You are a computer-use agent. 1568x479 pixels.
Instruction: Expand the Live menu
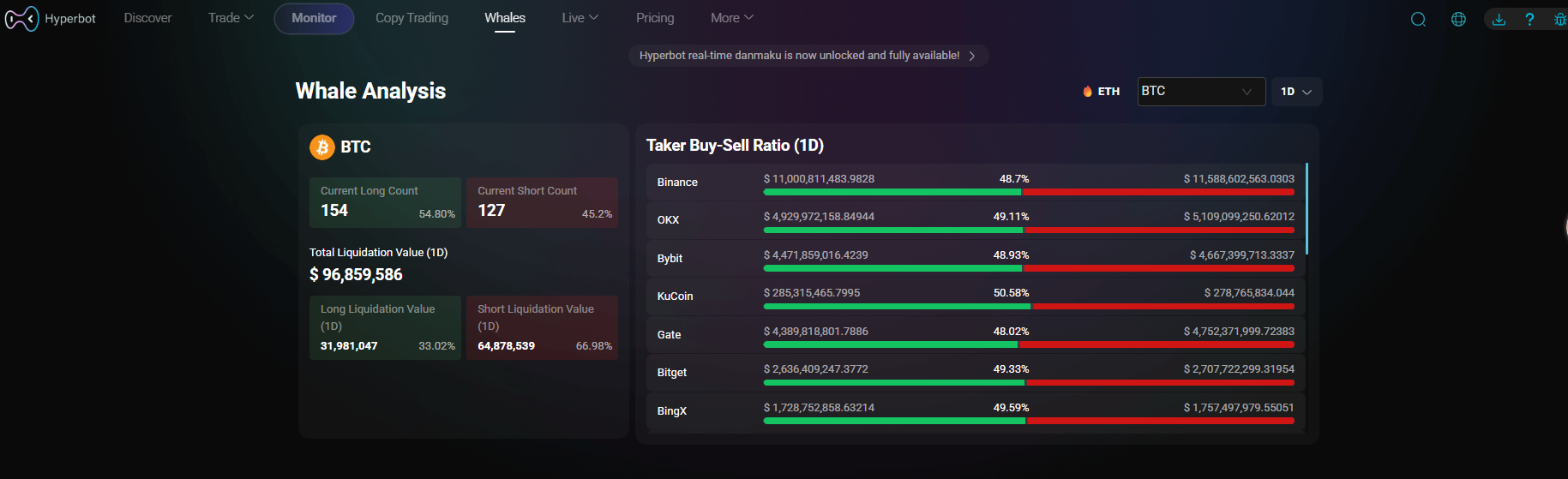coord(580,18)
